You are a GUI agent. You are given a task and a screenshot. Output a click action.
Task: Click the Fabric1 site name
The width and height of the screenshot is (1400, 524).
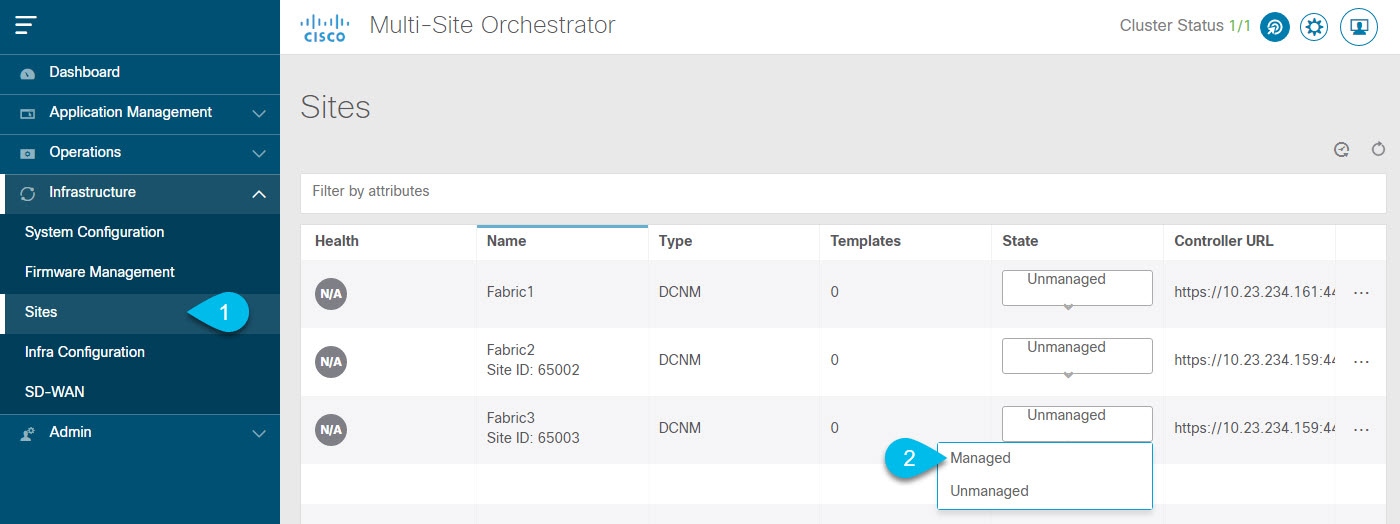click(510, 293)
